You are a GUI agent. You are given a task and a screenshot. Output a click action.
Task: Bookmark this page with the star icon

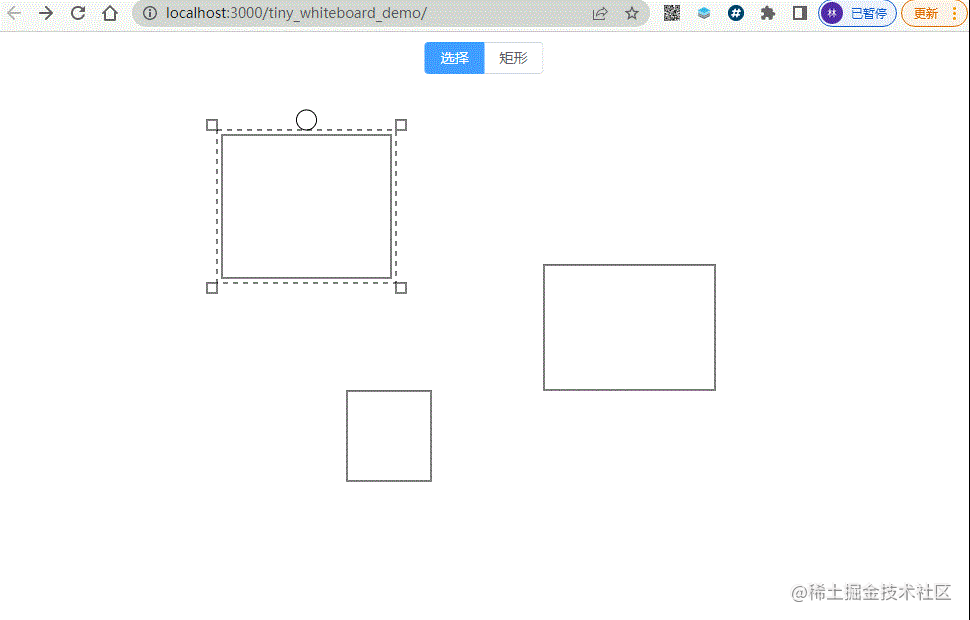(632, 13)
